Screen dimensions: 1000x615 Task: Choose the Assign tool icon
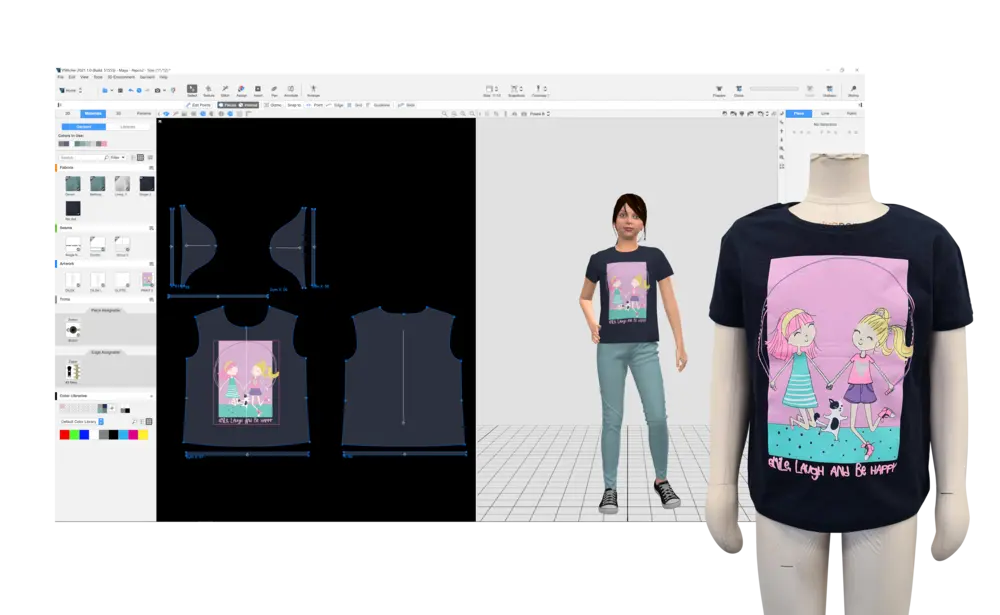pyautogui.click(x=241, y=90)
